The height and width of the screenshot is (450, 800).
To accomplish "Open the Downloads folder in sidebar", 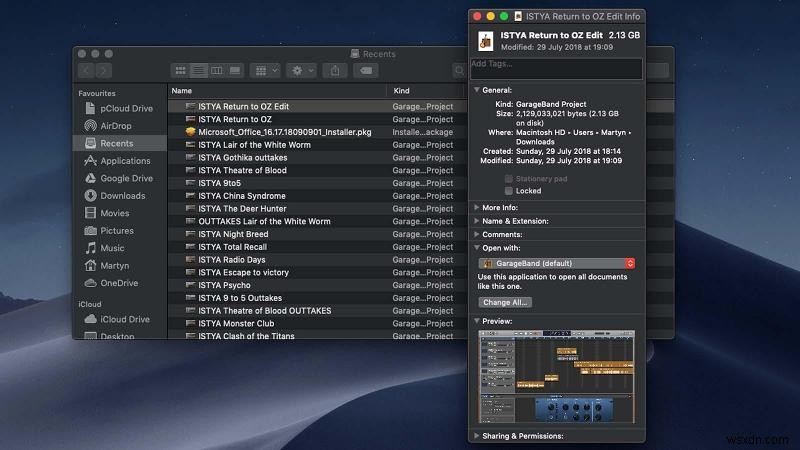I will (x=122, y=196).
